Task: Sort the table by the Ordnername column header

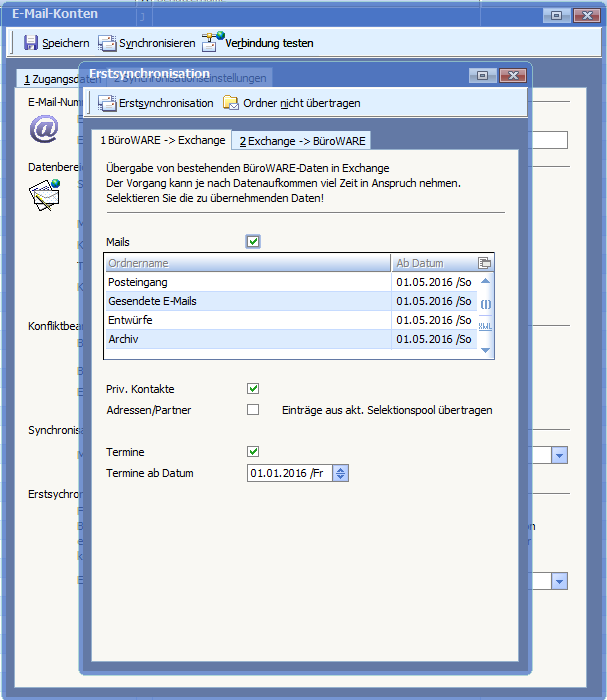Action: pyautogui.click(x=247, y=263)
